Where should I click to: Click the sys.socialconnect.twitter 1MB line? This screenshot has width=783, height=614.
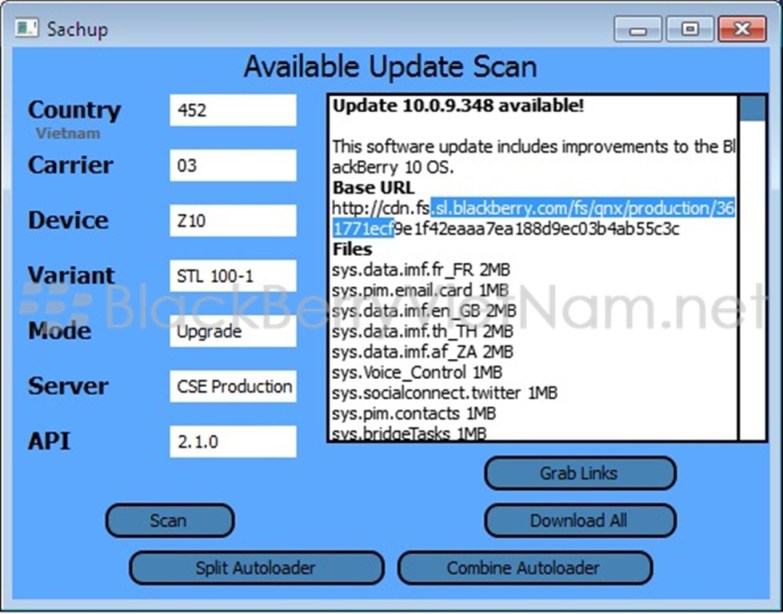point(444,393)
